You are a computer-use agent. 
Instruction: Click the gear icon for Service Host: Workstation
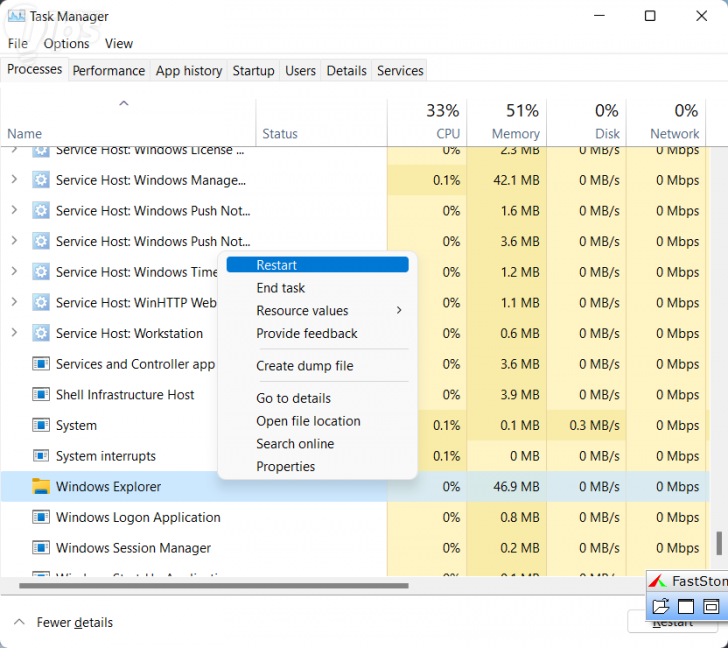click(x=41, y=333)
